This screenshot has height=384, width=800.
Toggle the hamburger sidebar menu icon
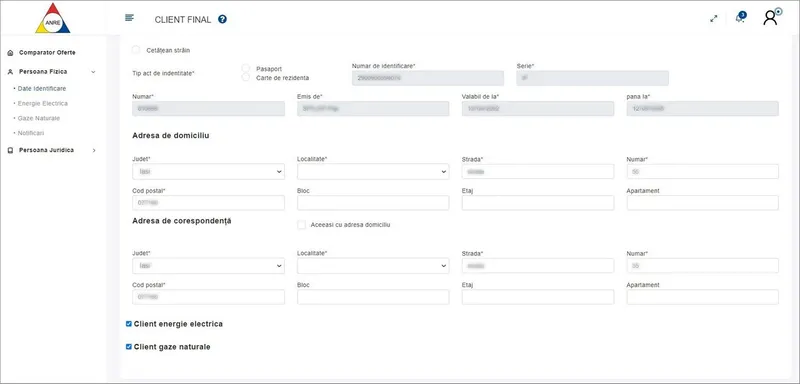point(130,18)
